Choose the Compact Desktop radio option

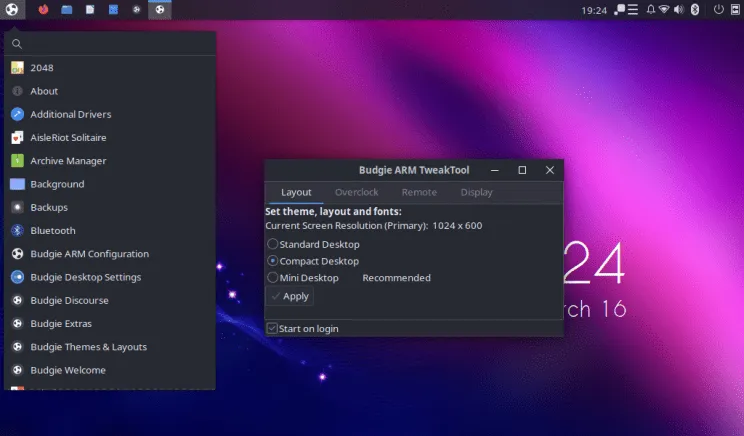(272, 261)
